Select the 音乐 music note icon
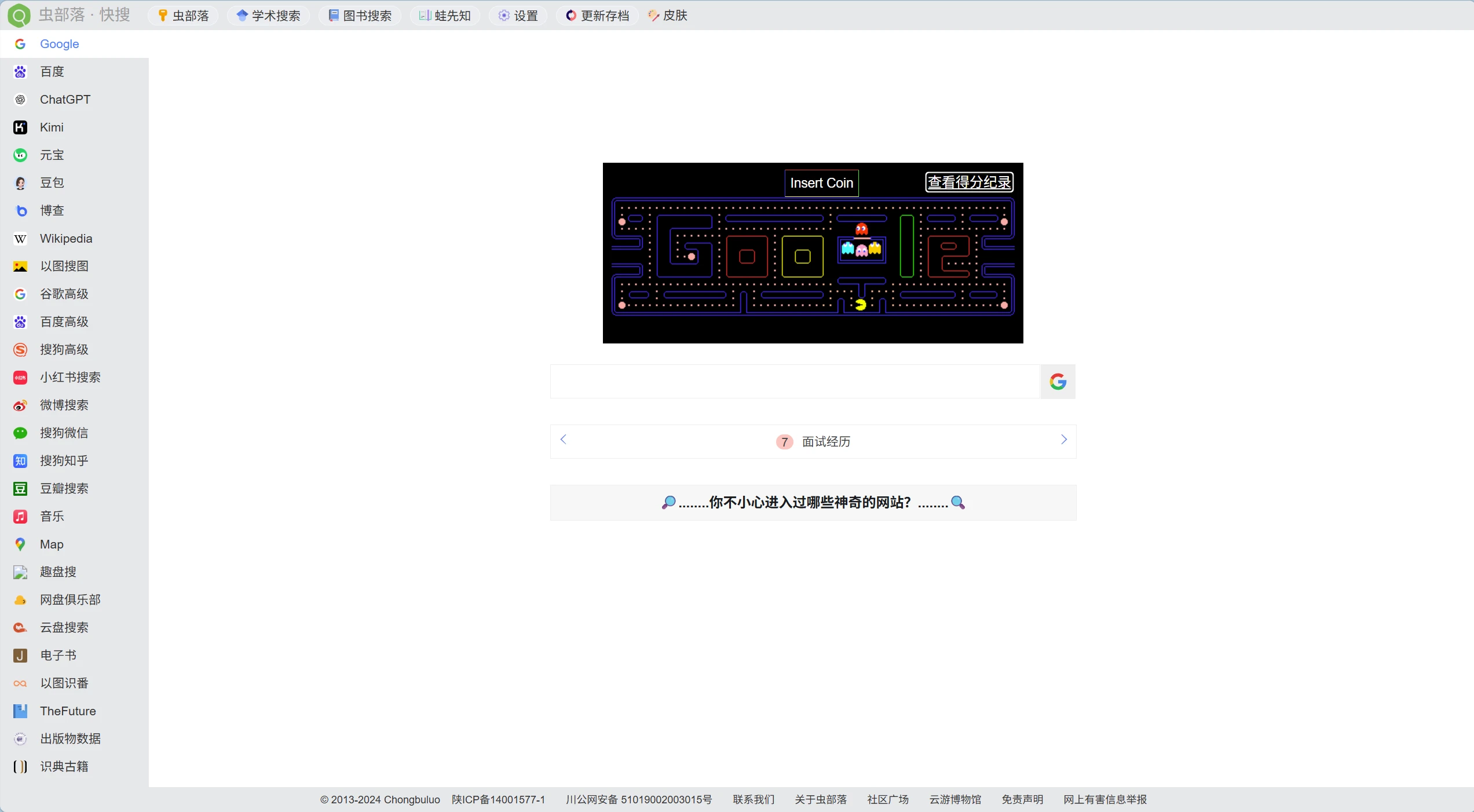Viewport: 1474px width, 812px height. click(20, 517)
